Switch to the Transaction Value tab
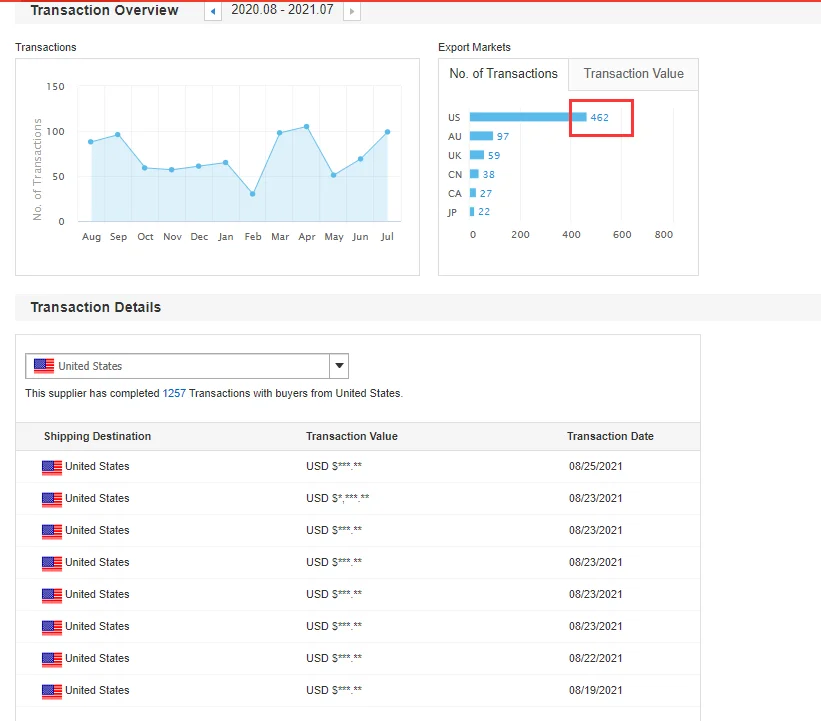821x721 pixels. [x=633, y=74]
